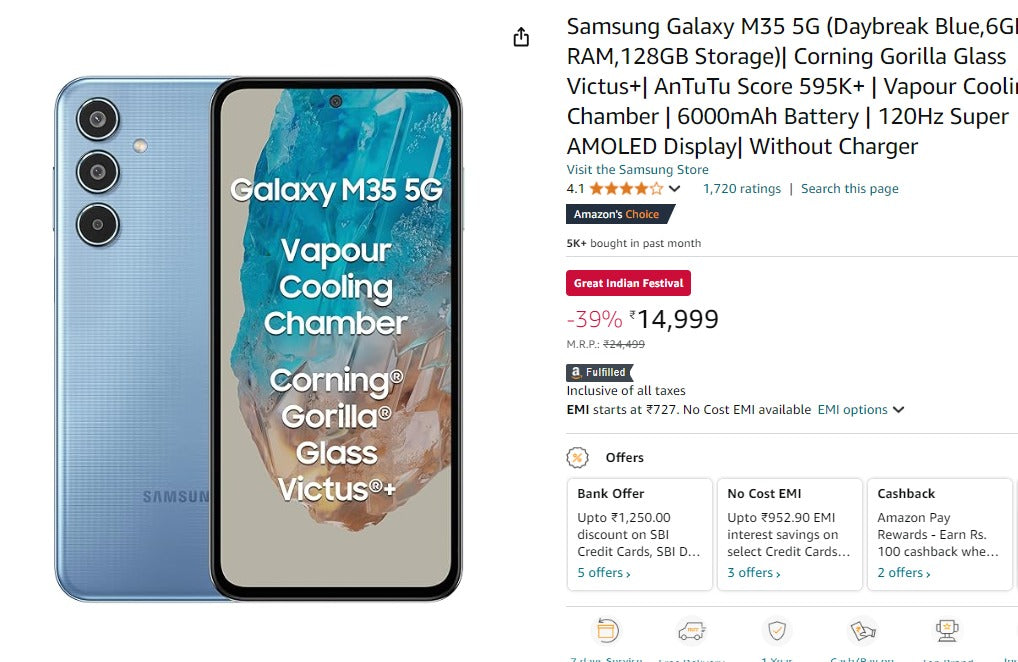Click the Galaxy M35 product image

click(x=259, y=339)
